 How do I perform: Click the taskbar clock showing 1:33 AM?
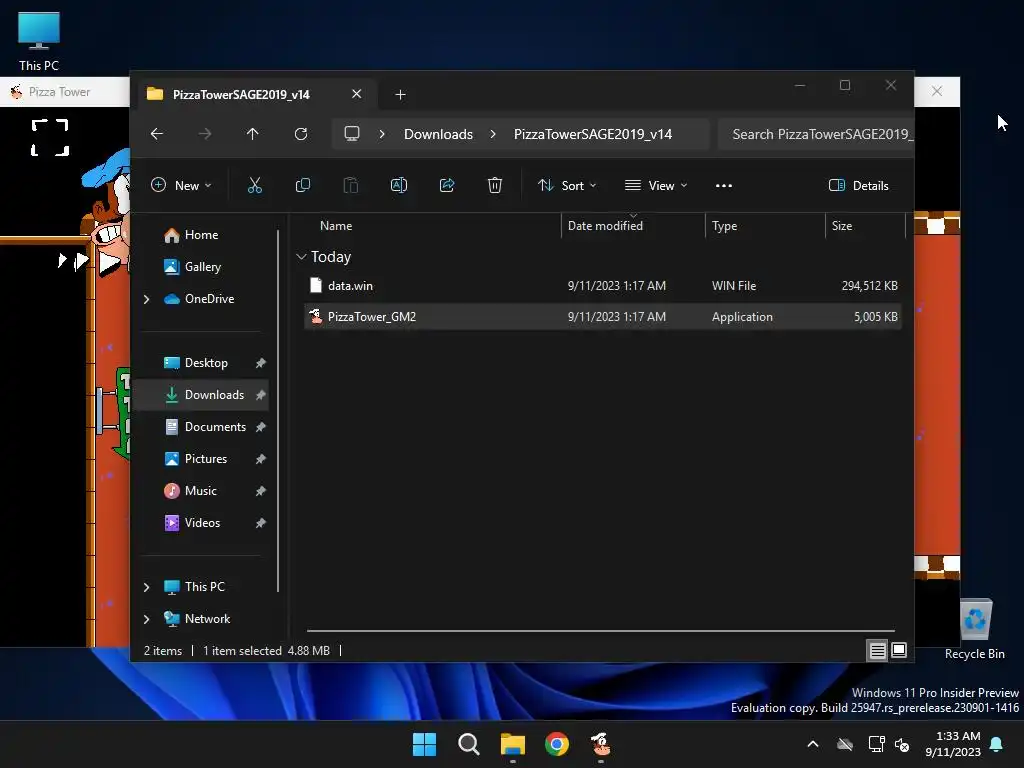pyautogui.click(x=953, y=744)
